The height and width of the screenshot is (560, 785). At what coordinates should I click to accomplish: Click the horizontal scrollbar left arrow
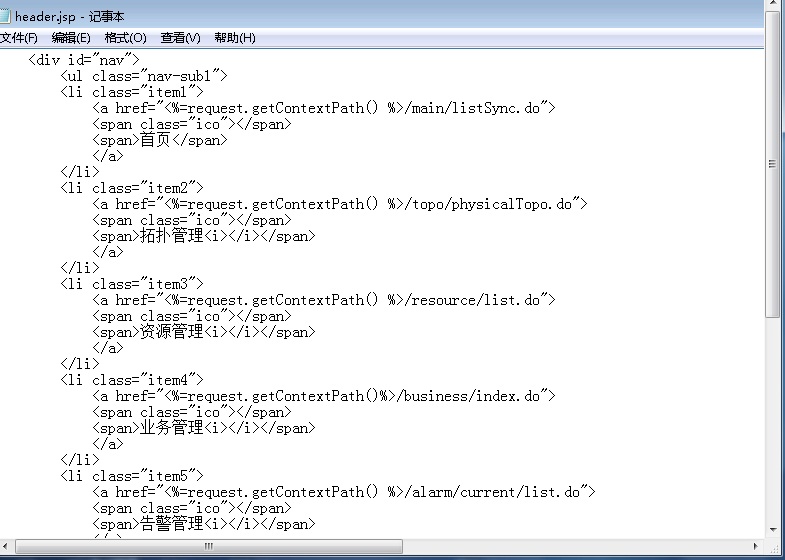[x=8, y=547]
